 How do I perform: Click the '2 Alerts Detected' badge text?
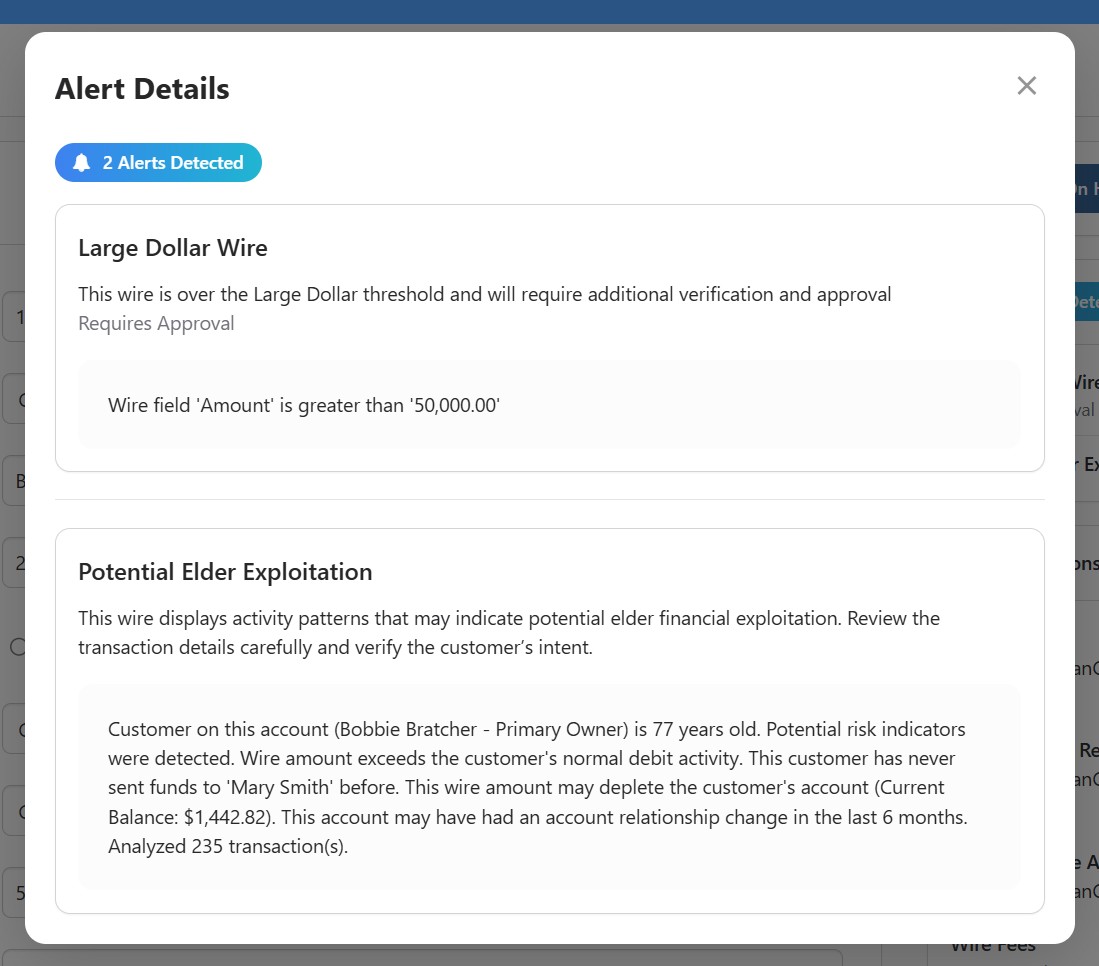click(x=173, y=163)
